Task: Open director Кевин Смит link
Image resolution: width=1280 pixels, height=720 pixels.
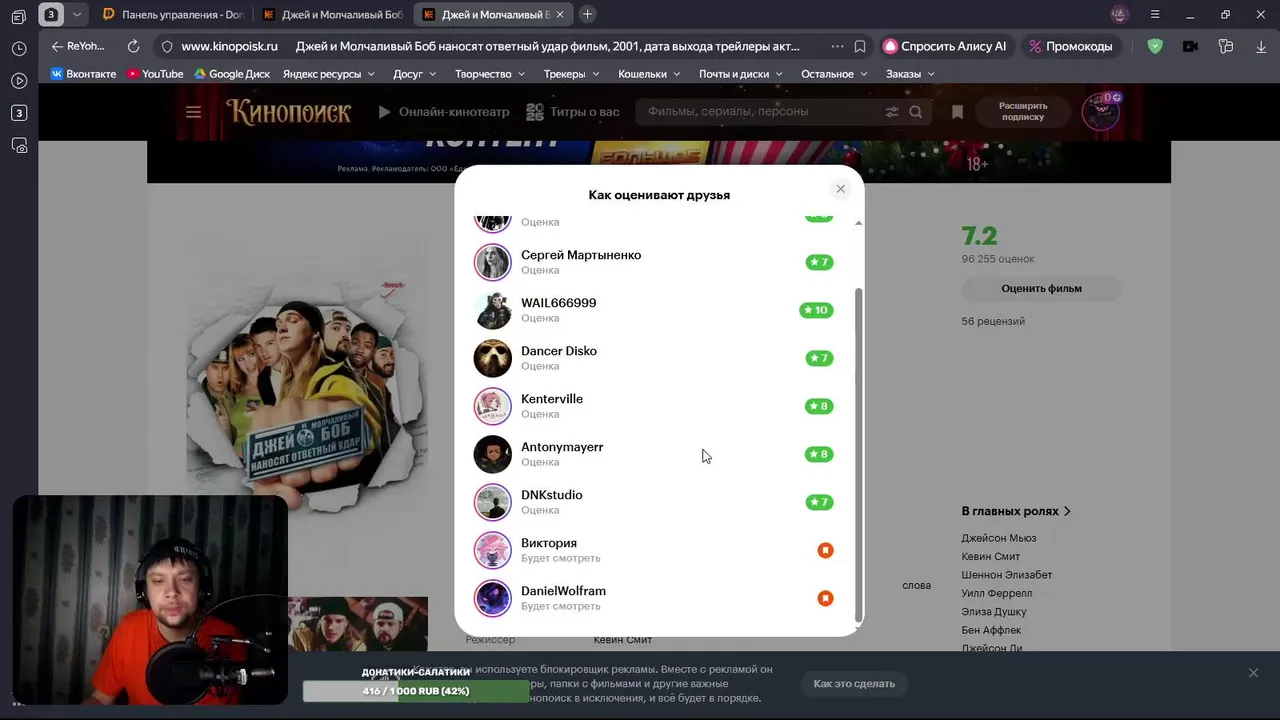Action: (x=622, y=640)
